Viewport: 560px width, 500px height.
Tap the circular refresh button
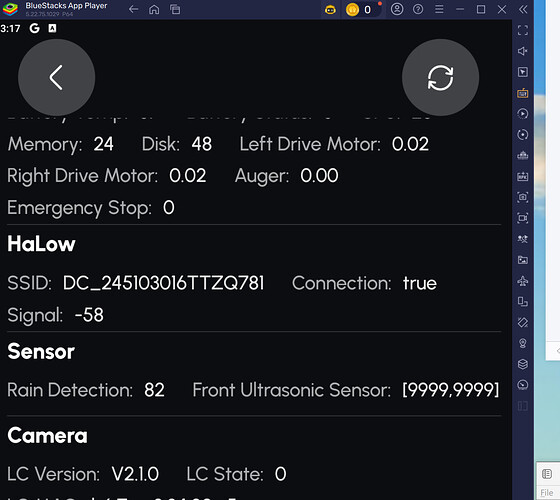click(x=440, y=77)
